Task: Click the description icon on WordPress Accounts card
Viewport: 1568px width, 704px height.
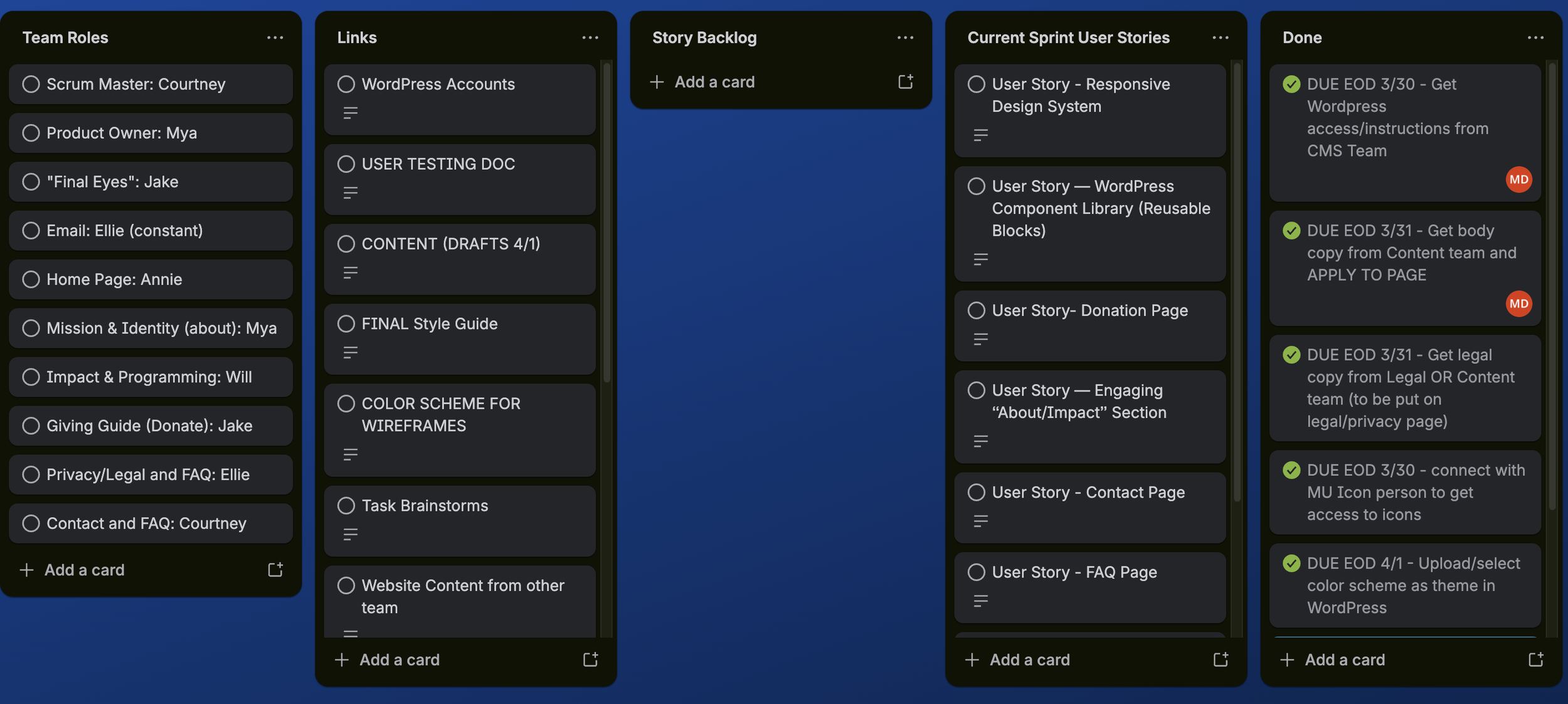Action: [351, 113]
